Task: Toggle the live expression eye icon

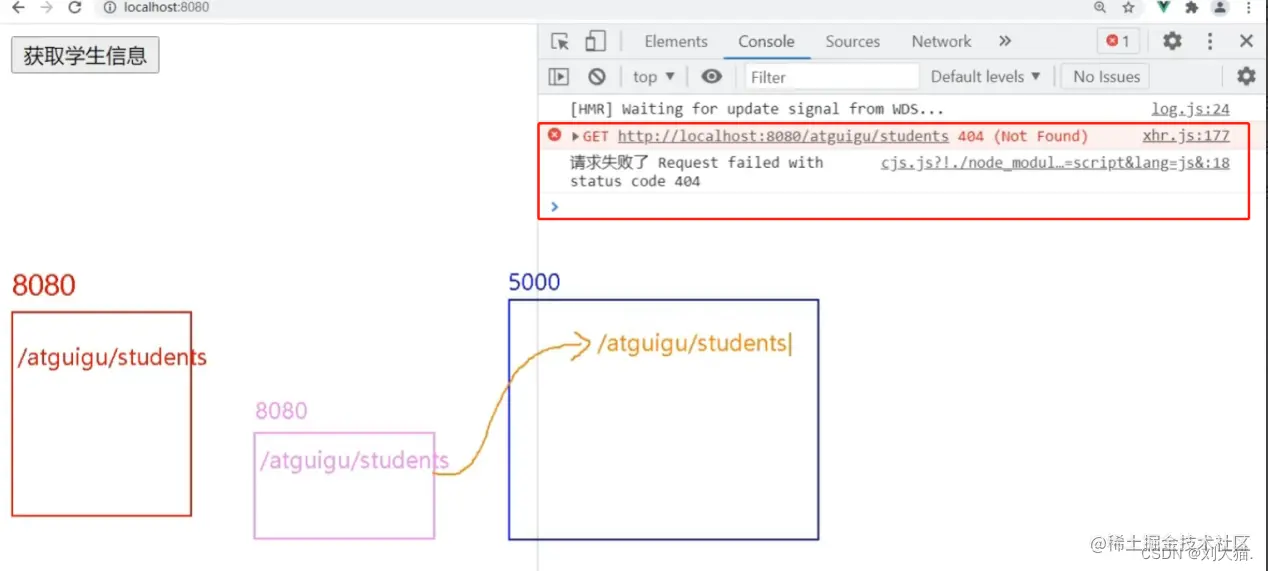Action: pyautogui.click(x=711, y=76)
